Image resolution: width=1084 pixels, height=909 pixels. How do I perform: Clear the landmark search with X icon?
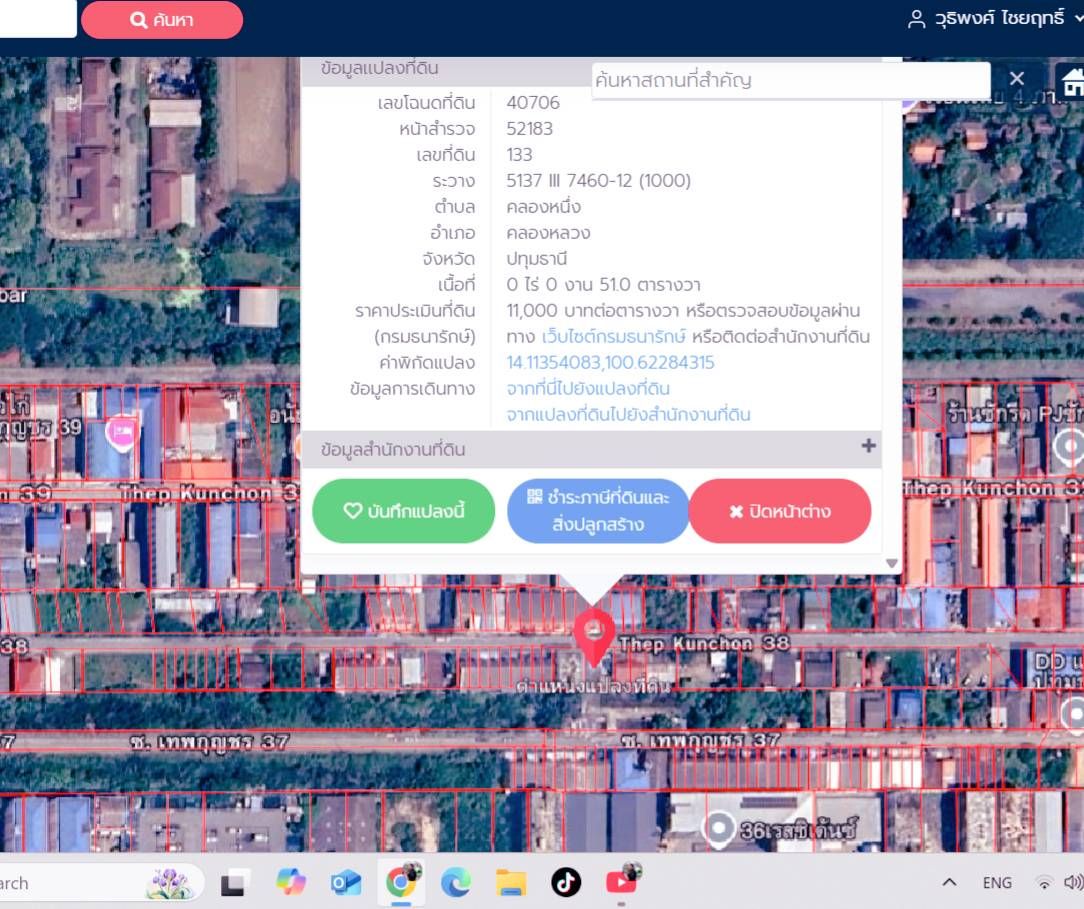[x=1016, y=79]
